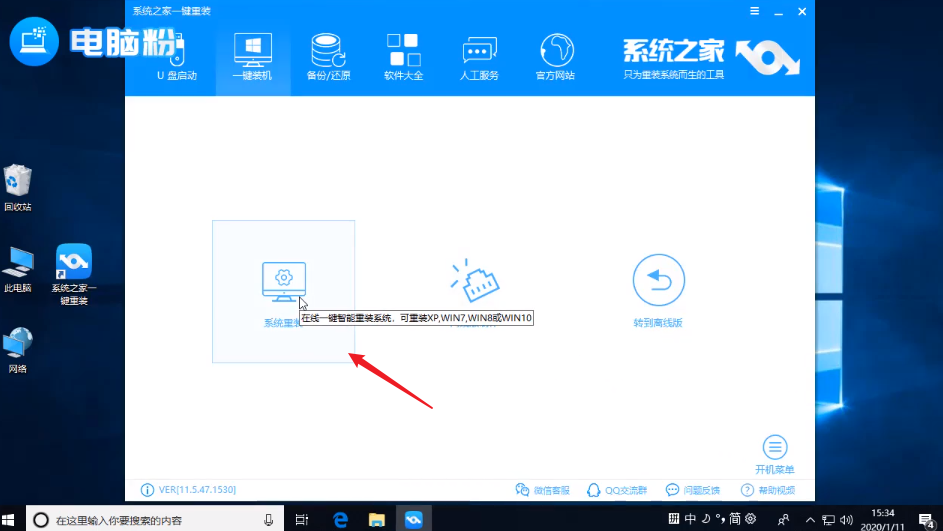The height and width of the screenshot is (531, 943).
Task: Open 微信客服 link
Action: point(542,490)
